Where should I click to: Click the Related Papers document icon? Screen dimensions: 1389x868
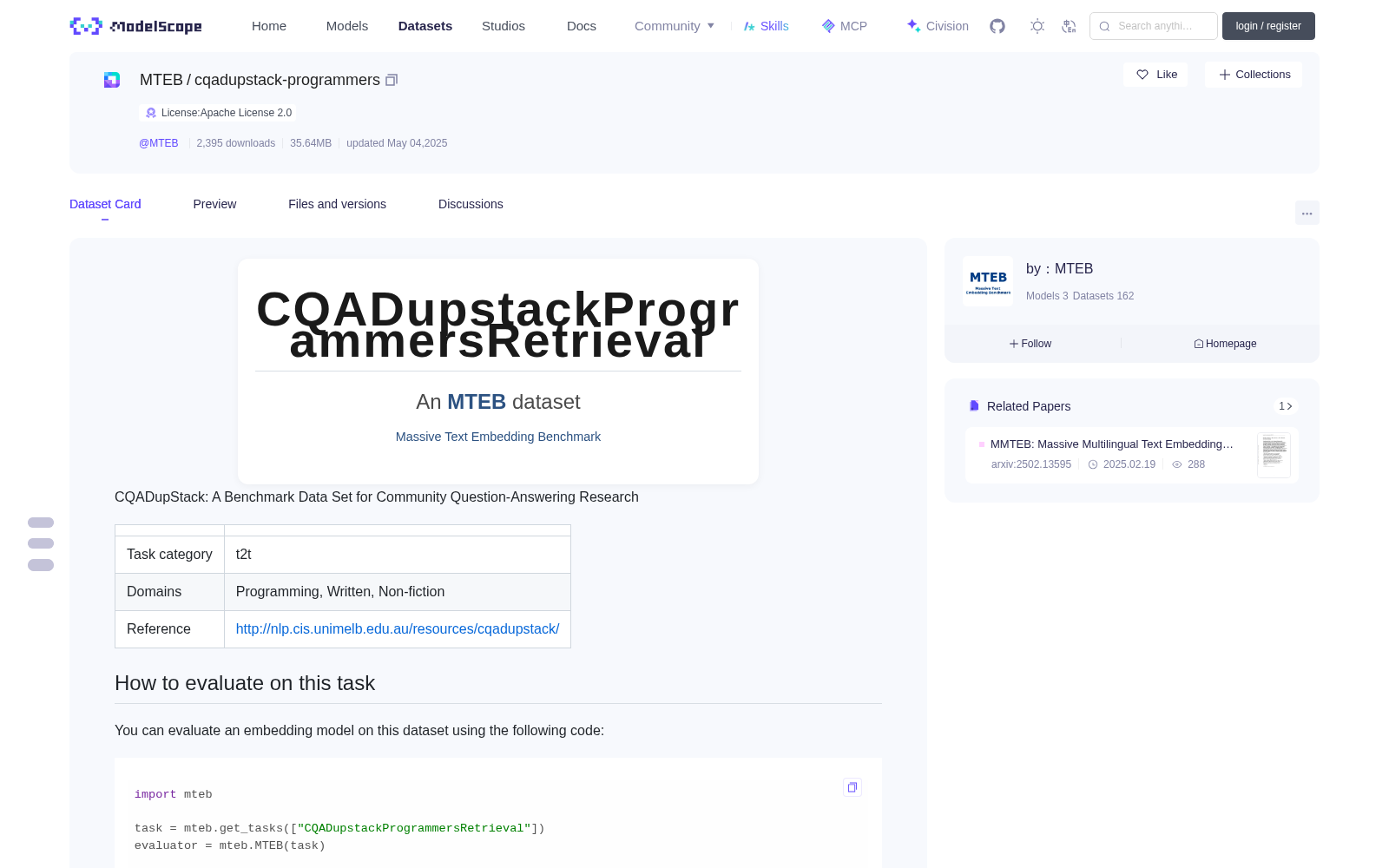tap(974, 406)
